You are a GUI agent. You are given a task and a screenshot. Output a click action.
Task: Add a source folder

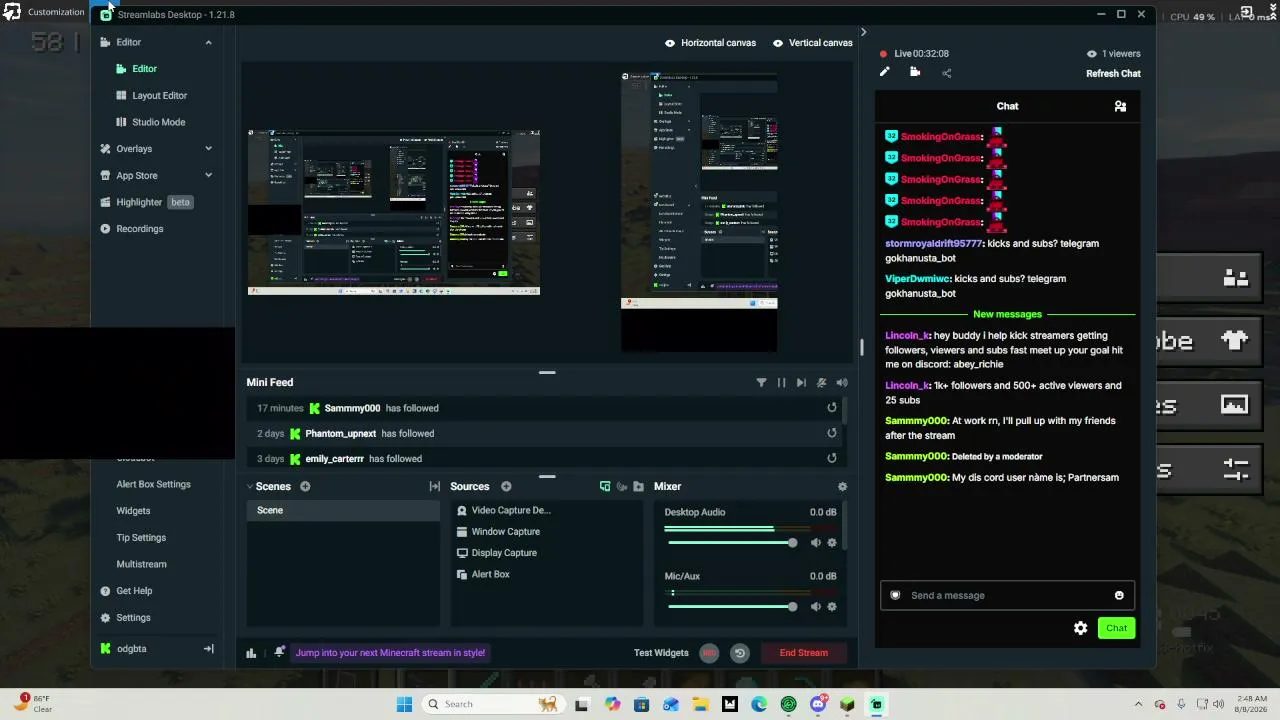pos(639,487)
